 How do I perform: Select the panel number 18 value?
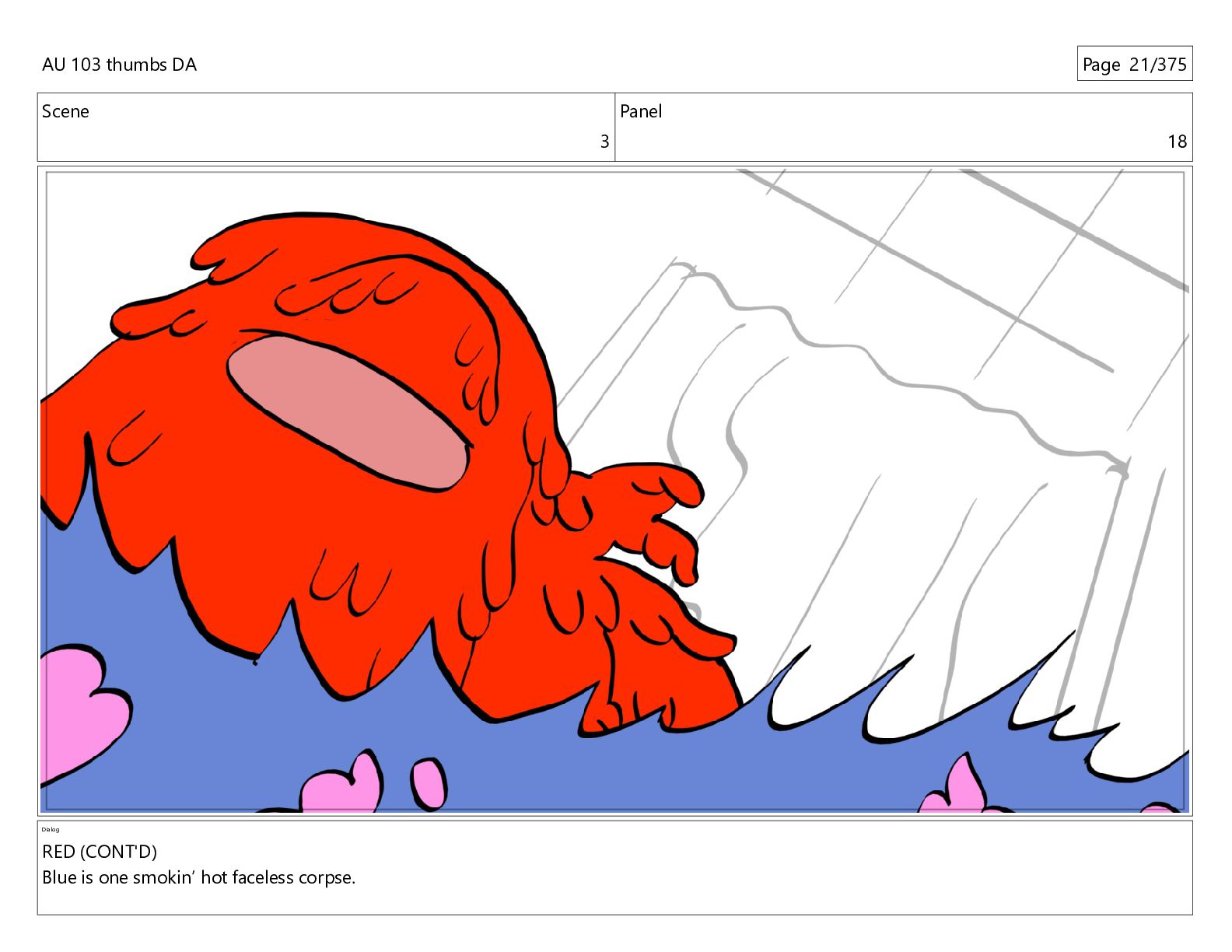(1176, 142)
